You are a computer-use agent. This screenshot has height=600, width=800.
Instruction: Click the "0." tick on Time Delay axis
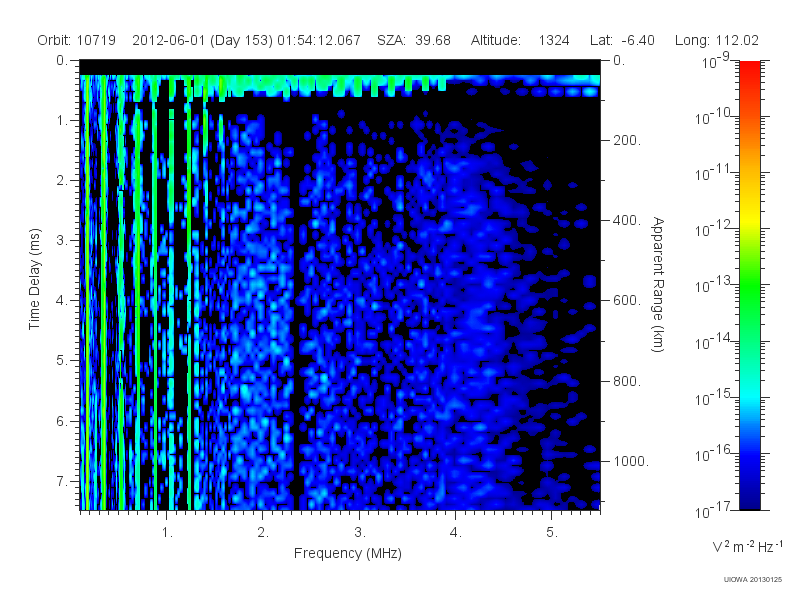[x=62, y=61]
